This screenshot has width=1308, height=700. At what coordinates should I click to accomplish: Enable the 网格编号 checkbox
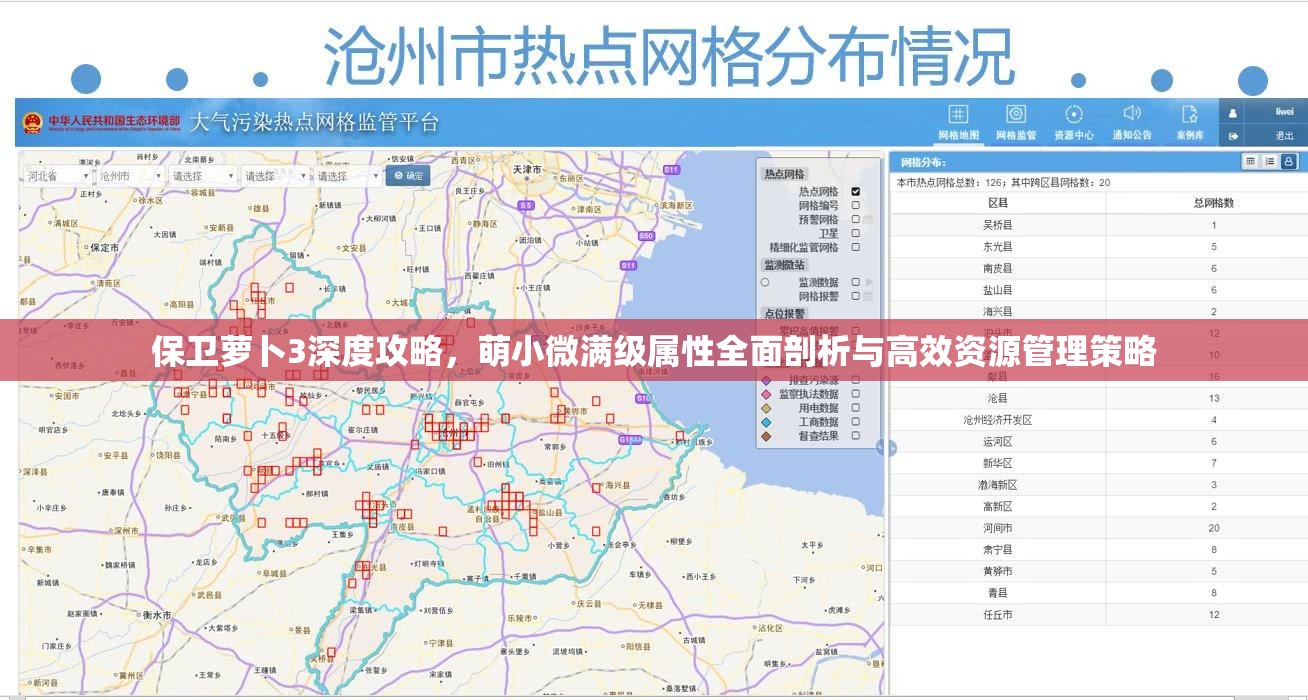pyautogui.click(x=855, y=205)
